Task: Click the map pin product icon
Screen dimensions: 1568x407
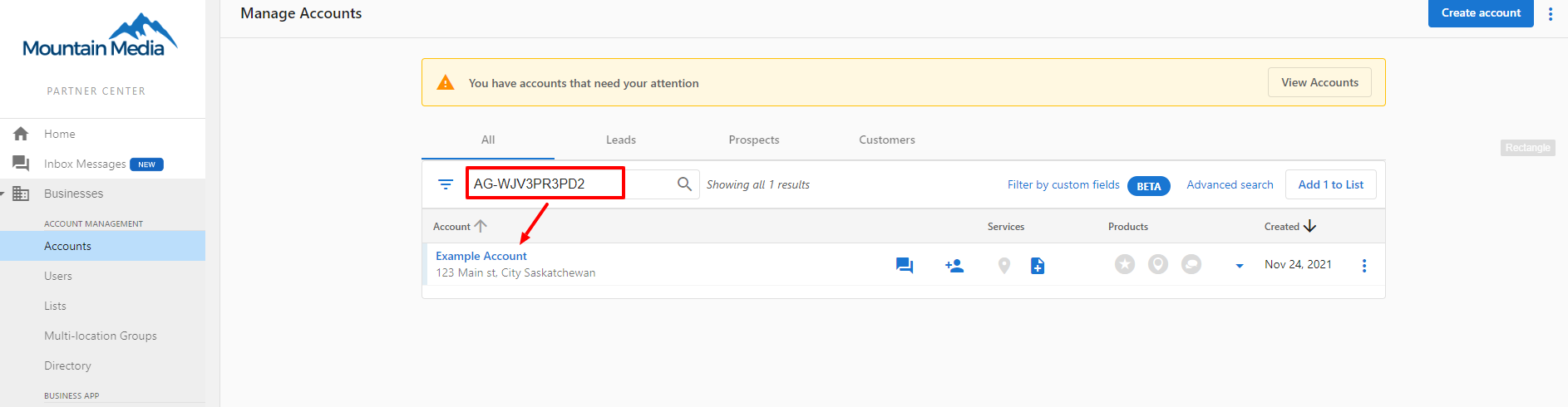Action: pyautogui.click(x=1158, y=264)
